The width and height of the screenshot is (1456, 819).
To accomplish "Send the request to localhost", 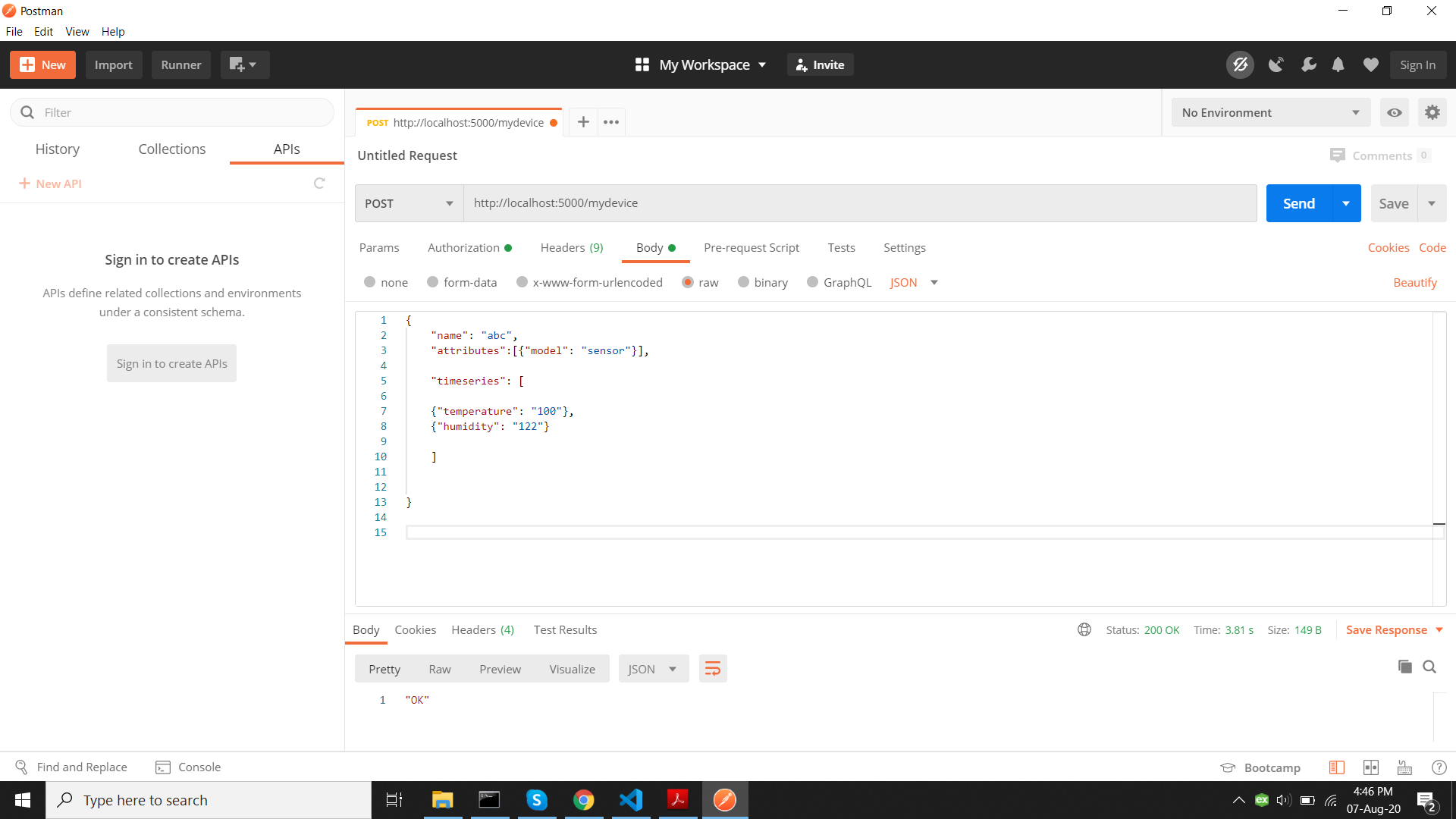I will pos(1298,203).
